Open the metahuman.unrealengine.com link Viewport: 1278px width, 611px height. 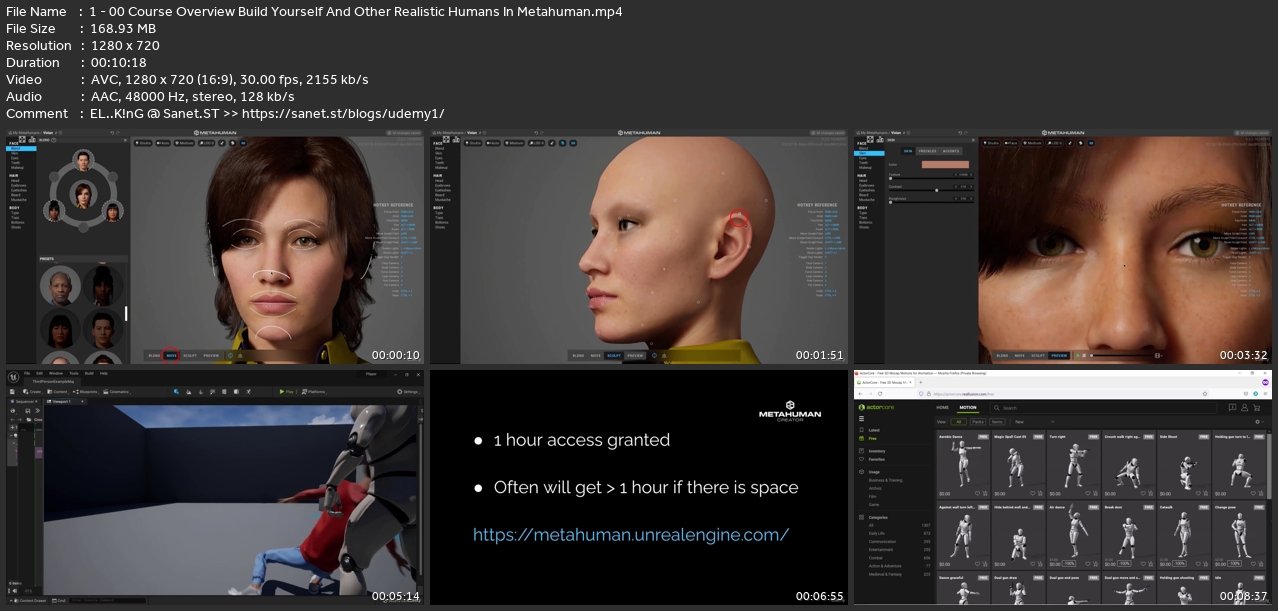click(x=631, y=535)
